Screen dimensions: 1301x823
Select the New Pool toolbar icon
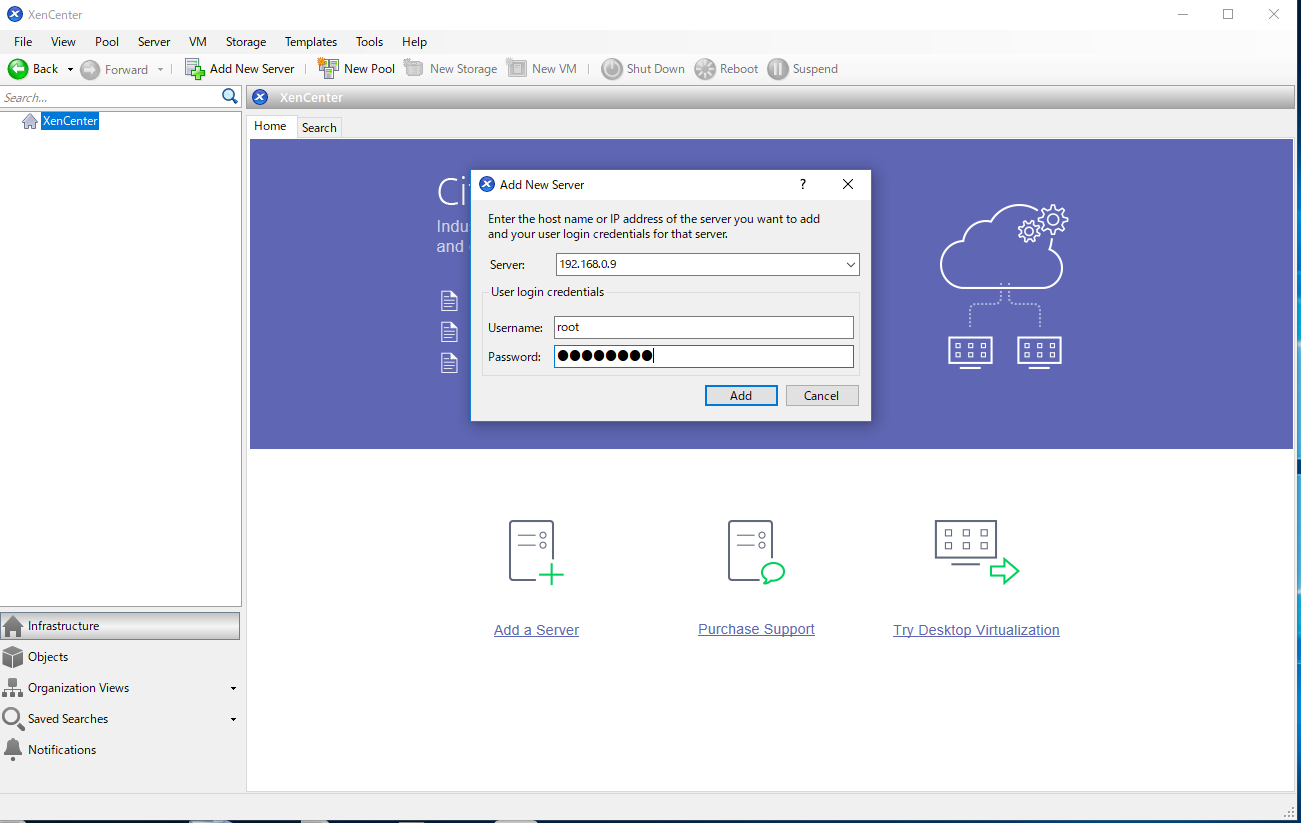328,68
